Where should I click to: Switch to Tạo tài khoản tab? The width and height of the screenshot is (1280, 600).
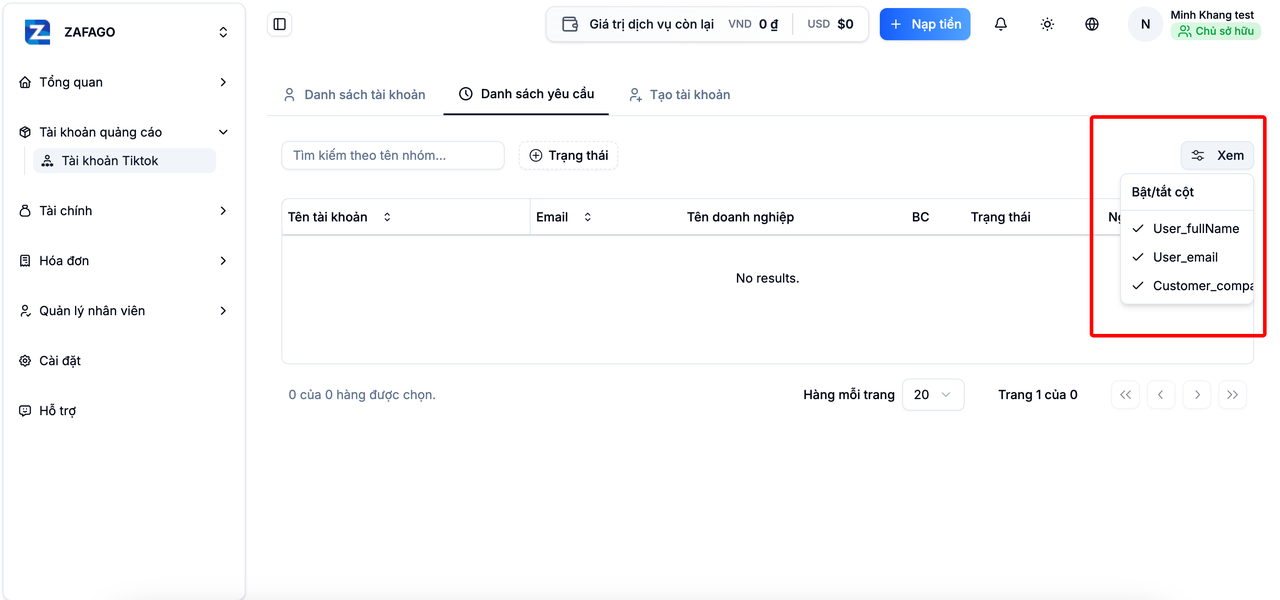679,95
